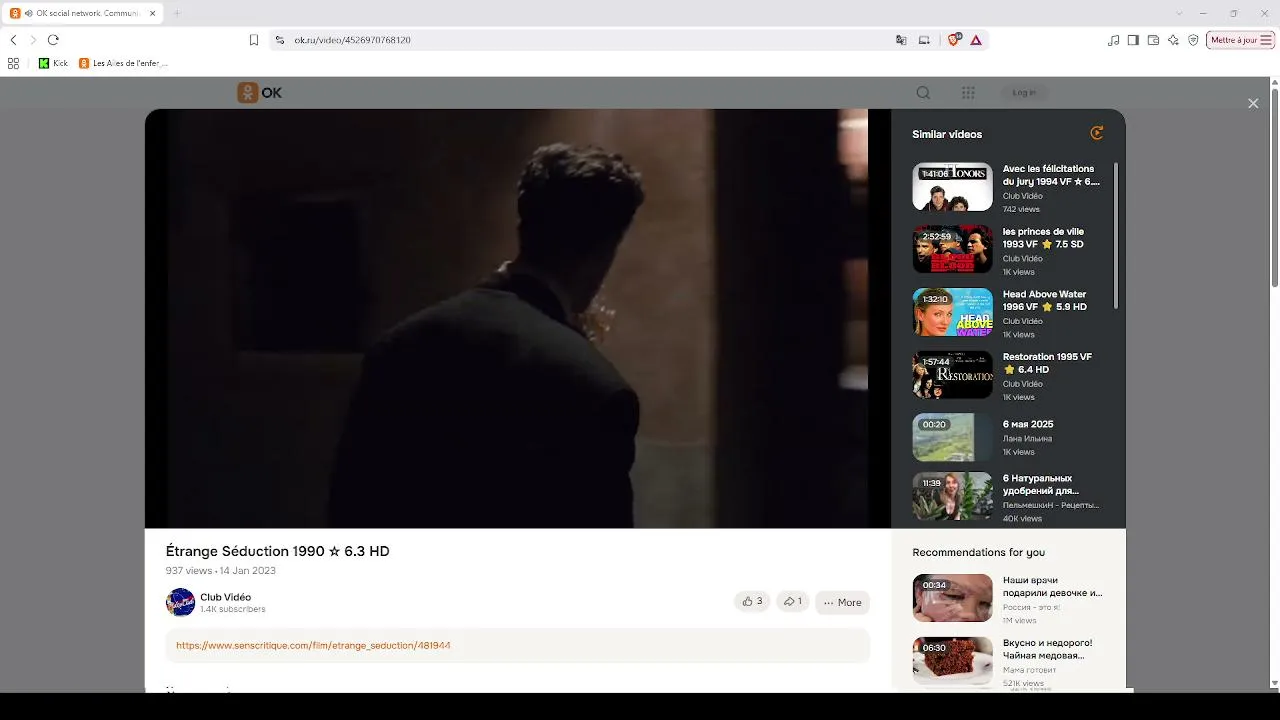Toggle the browser sidebar panel icon
This screenshot has width=1280, height=720.
[x=1133, y=40]
